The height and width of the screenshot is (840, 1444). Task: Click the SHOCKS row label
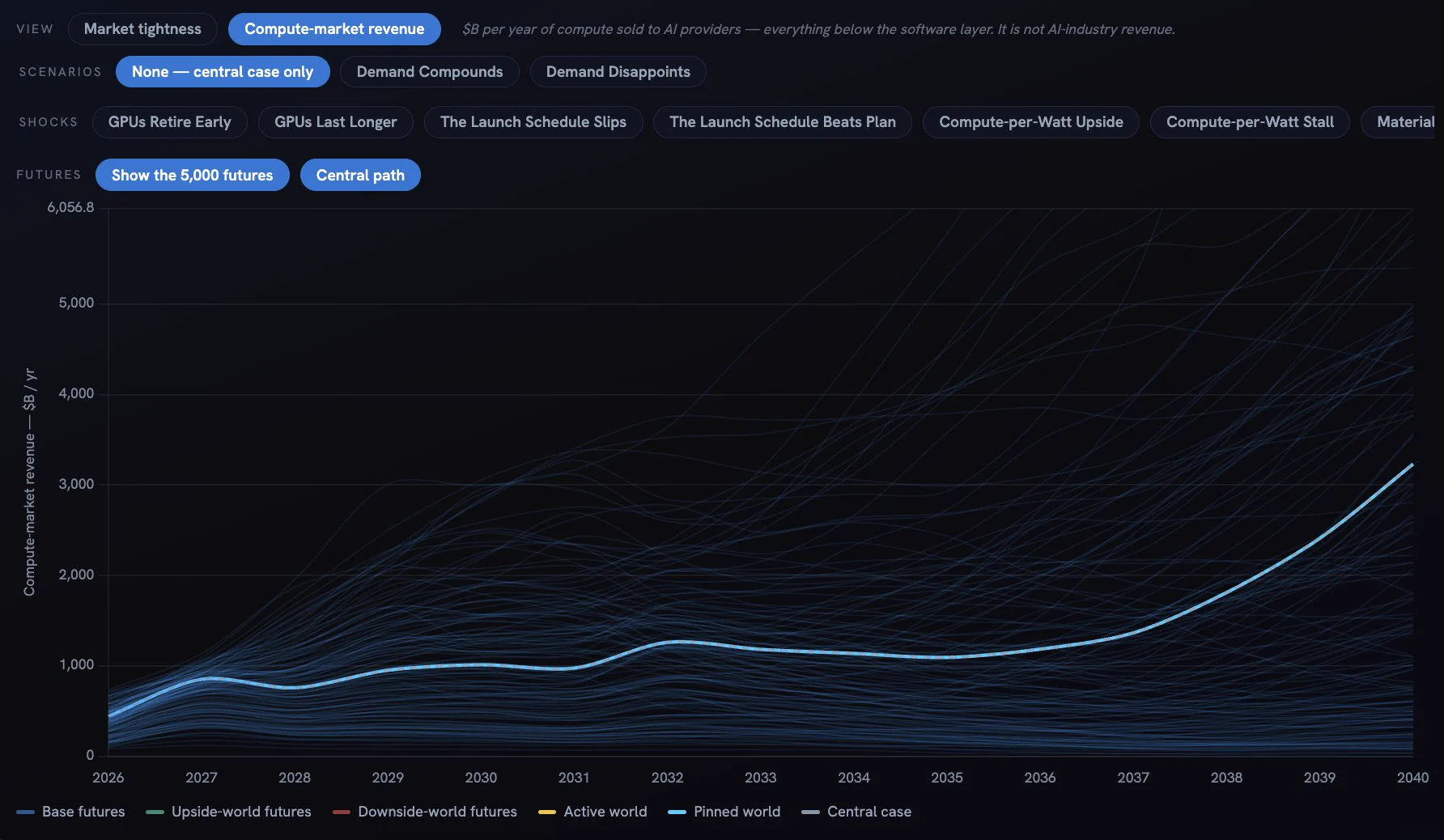pyautogui.click(x=49, y=122)
